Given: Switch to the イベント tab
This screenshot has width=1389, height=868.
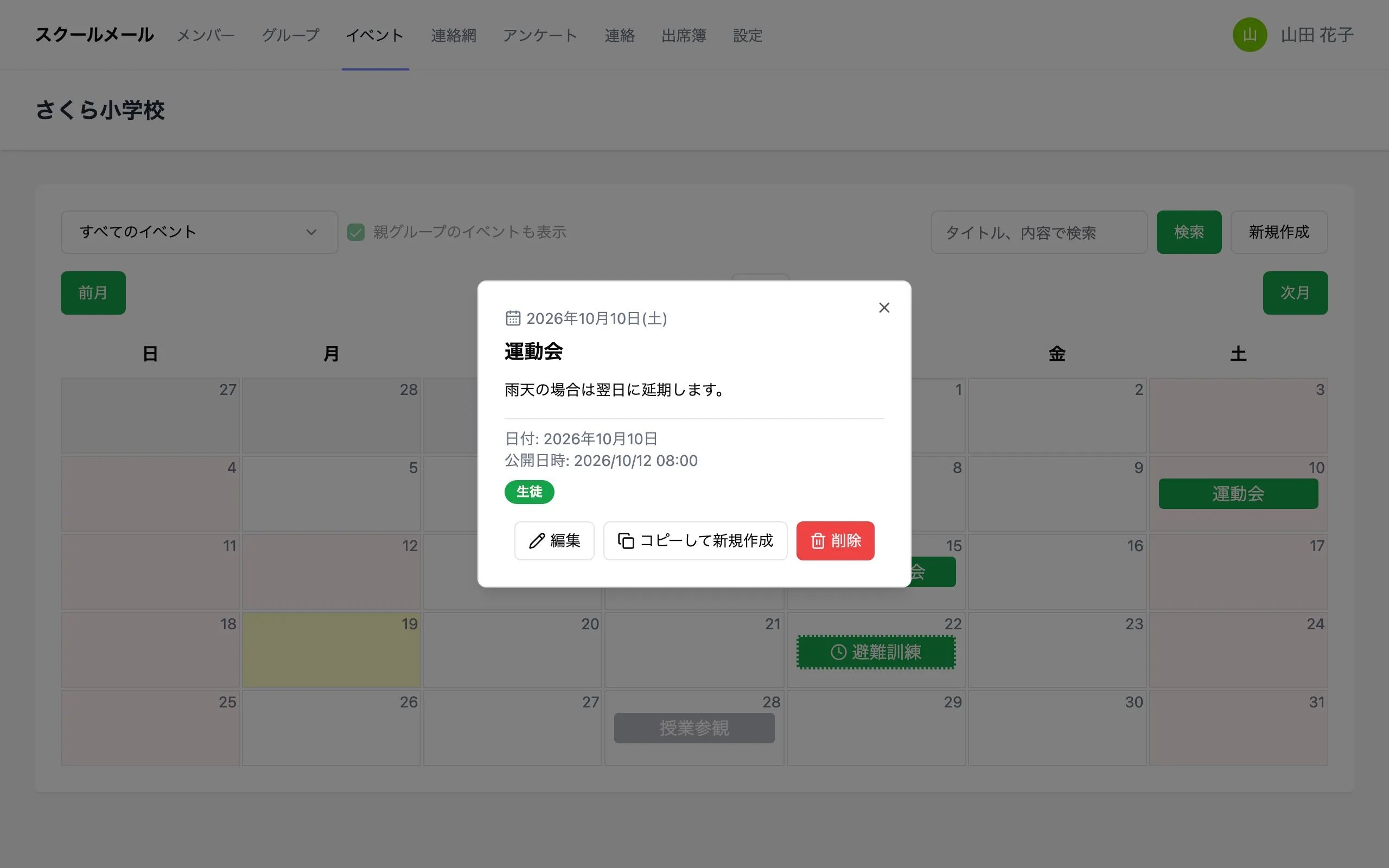Looking at the screenshot, I should click(375, 36).
